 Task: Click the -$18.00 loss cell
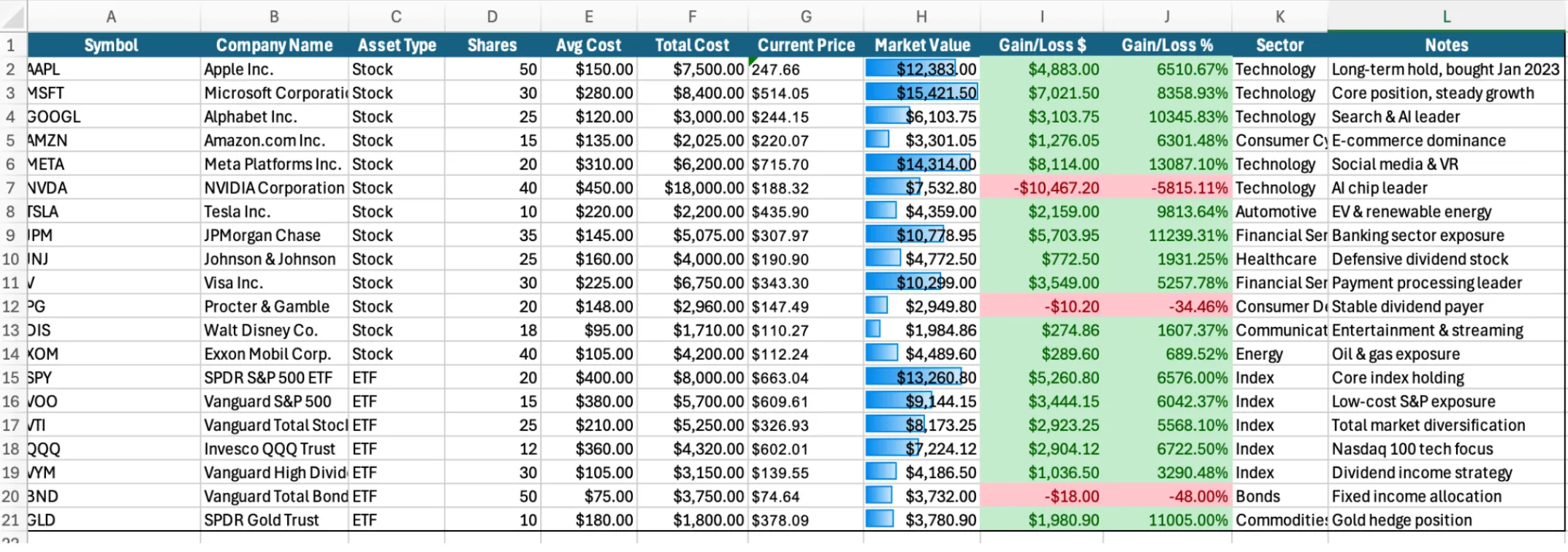(1042, 497)
